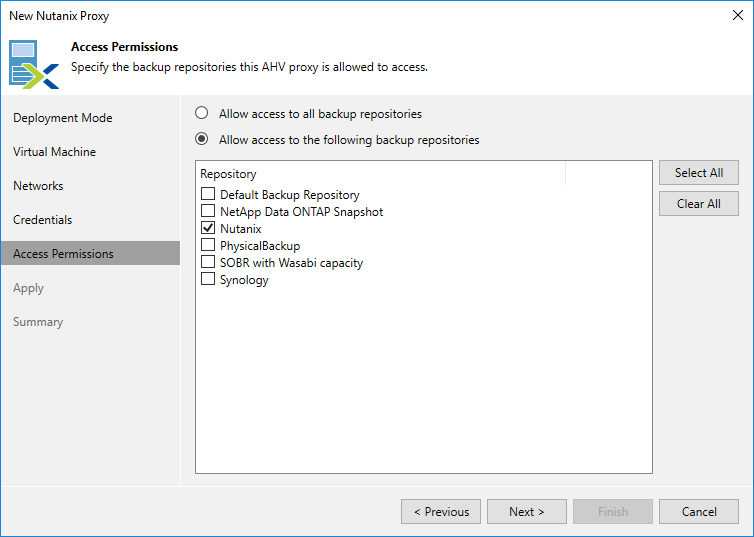
Task: Check the NetApp Data ONTAP Snapshot checkbox
Action: point(208,211)
